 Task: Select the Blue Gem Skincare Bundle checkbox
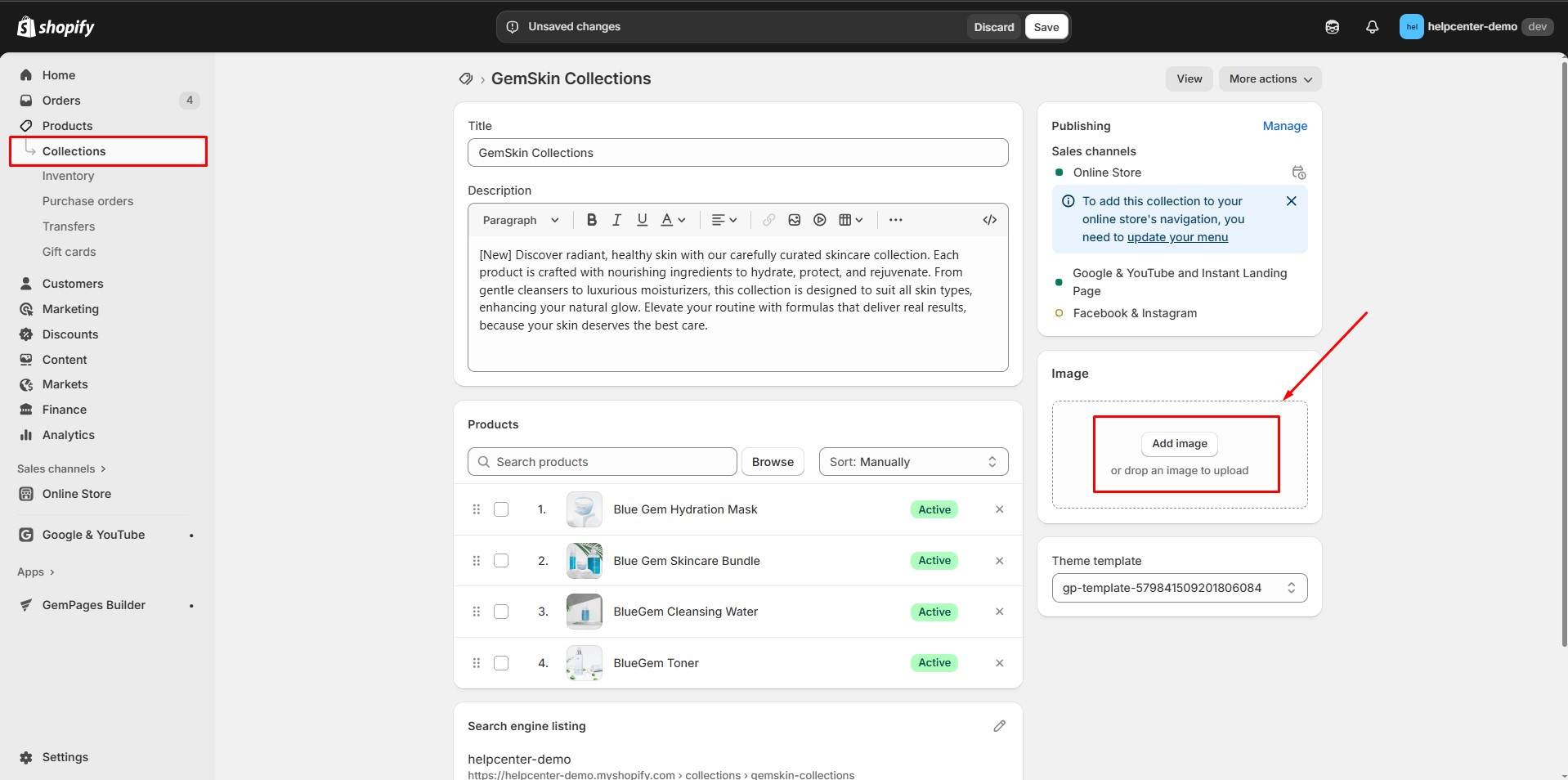pyautogui.click(x=501, y=561)
